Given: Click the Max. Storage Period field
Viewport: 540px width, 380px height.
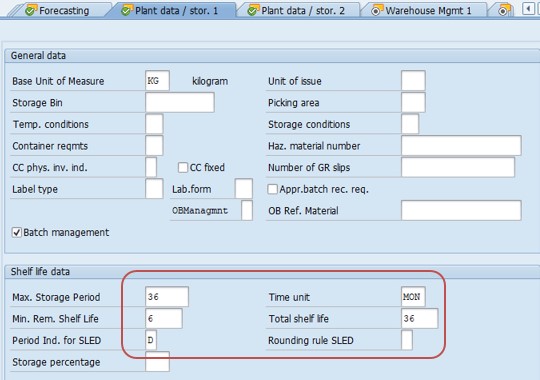Looking at the screenshot, I should click(167, 297).
